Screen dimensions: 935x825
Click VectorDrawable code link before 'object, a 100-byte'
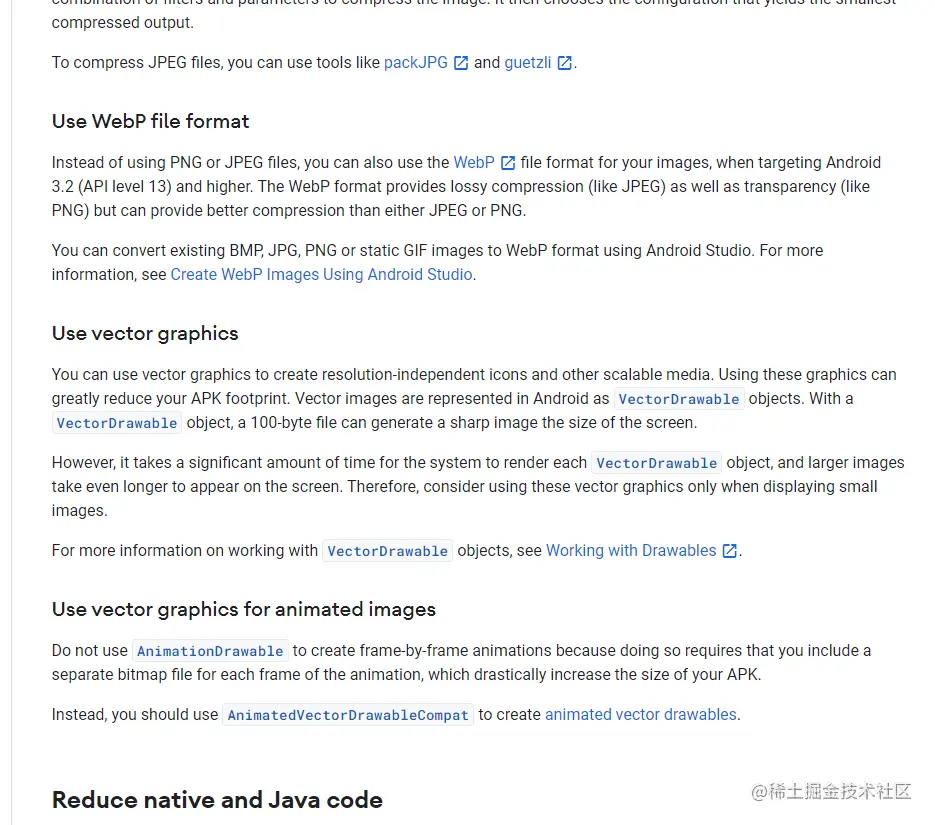(117, 423)
